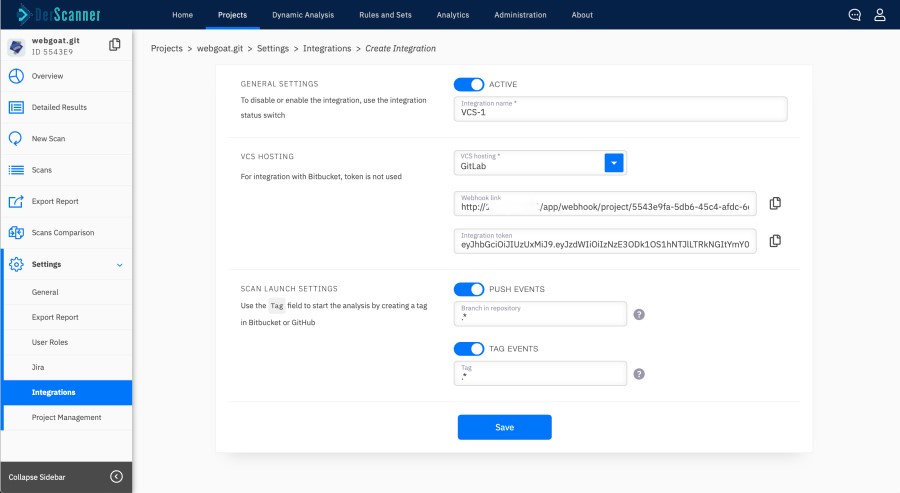Toggle the TAG EVENTS switch
Viewport: 900px width, 493px height.
coord(469,349)
